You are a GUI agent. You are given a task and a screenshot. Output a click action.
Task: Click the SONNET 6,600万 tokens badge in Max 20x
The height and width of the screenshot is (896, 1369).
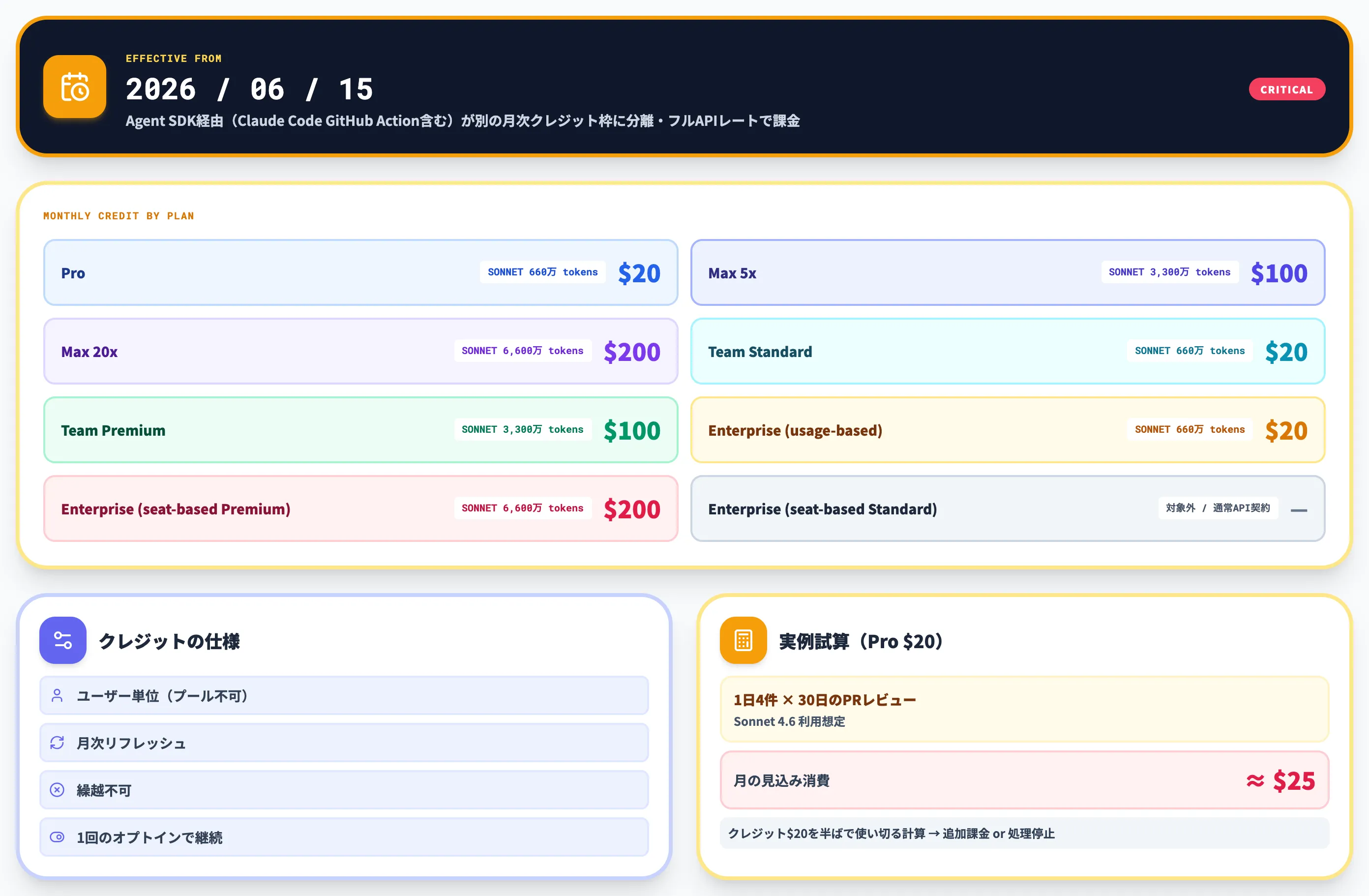point(522,351)
